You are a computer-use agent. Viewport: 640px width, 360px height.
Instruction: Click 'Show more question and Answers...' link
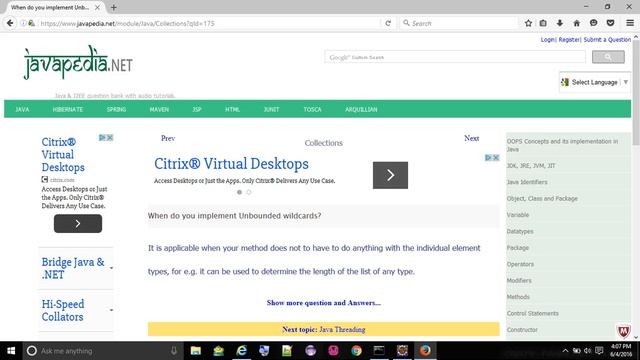(x=324, y=303)
